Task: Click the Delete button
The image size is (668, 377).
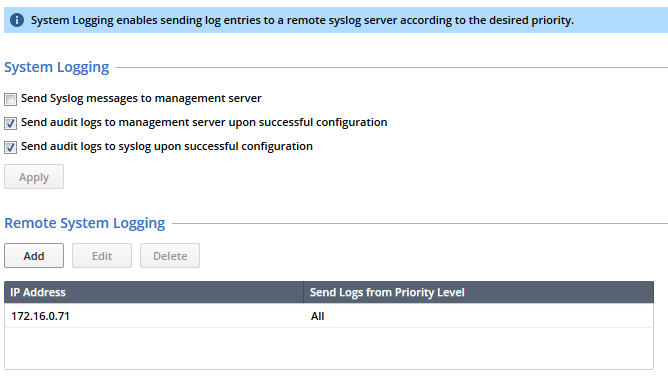Action: pyautogui.click(x=170, y=256)
